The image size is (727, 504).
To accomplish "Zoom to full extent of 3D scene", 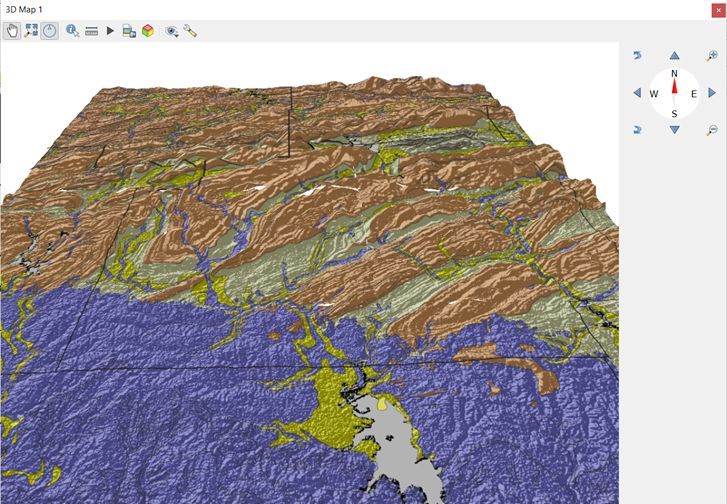I will tap(31, 31).
